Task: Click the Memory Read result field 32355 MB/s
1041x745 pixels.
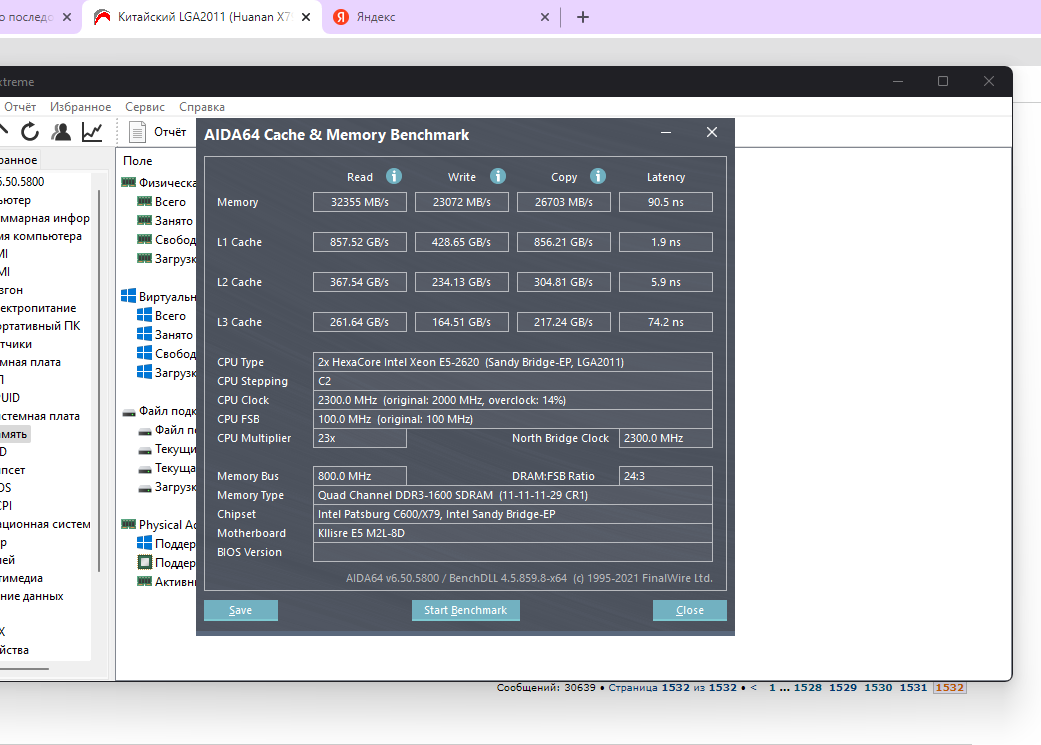Action: pos(360,202)
